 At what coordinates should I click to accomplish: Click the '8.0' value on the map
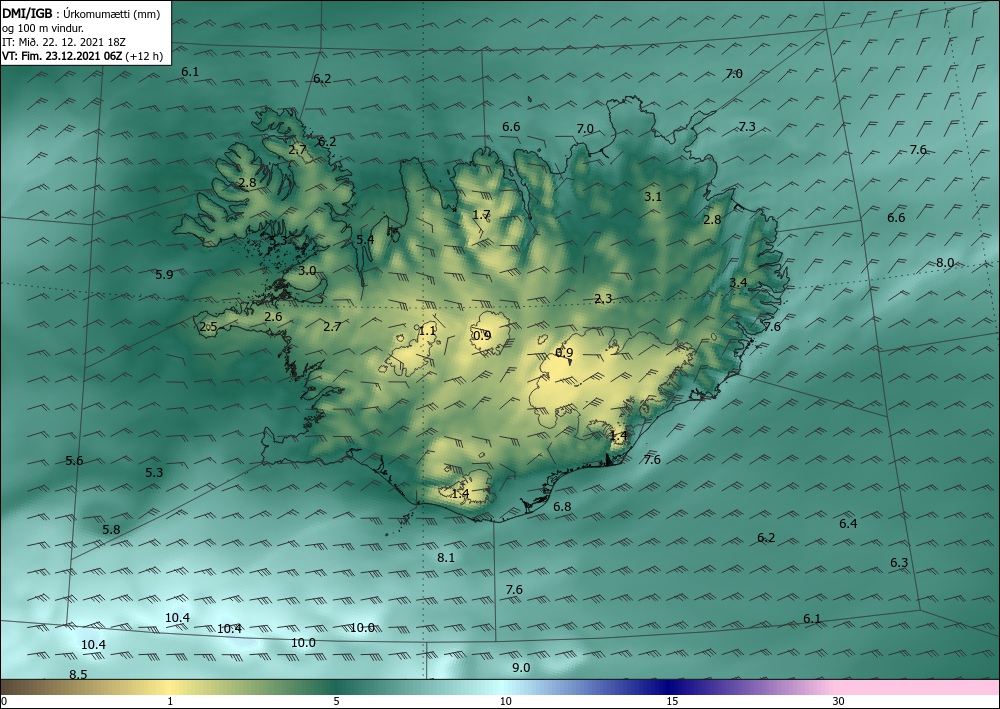click(945, 263)
